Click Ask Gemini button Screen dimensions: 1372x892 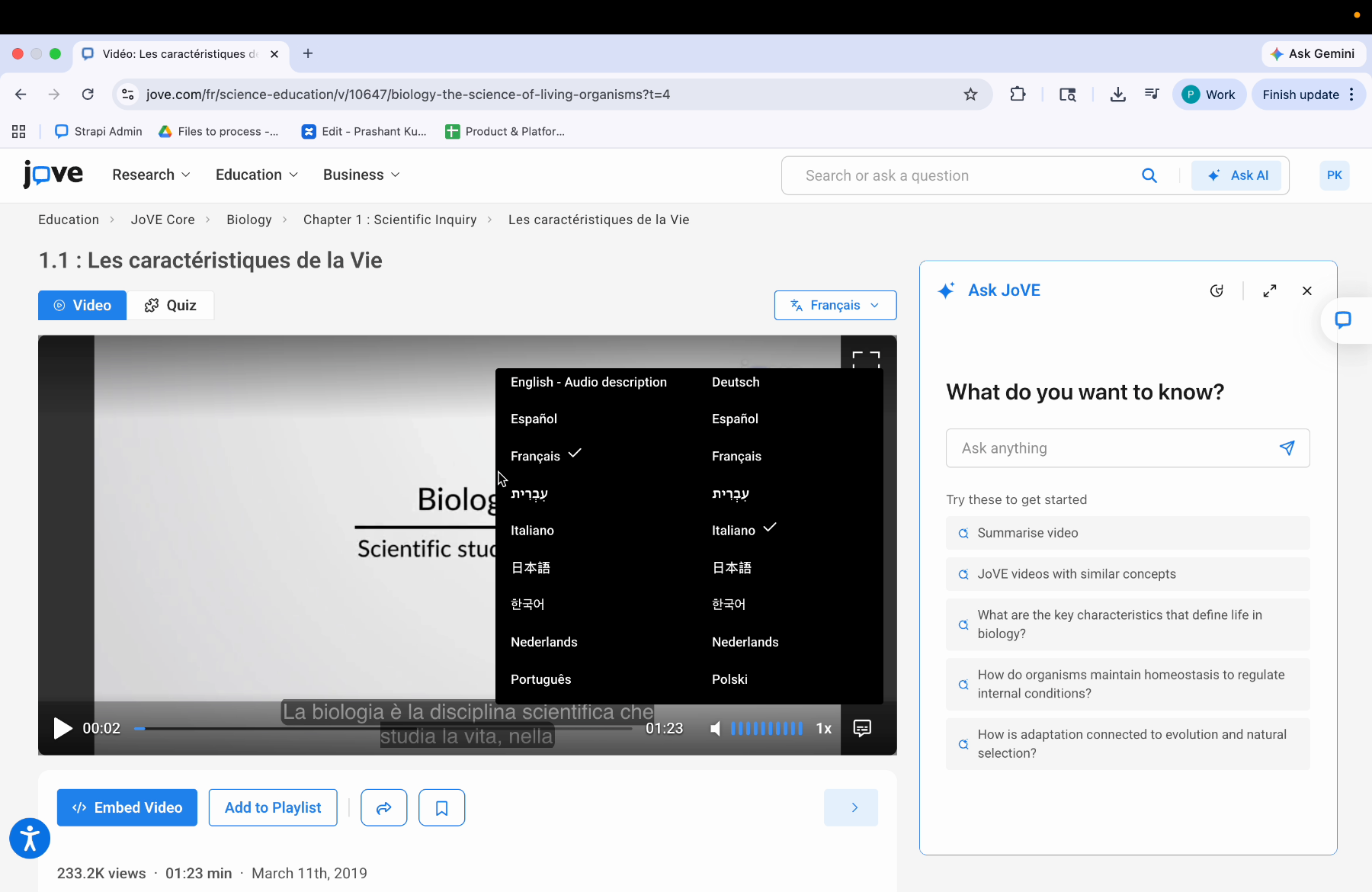pos(1314,53)
